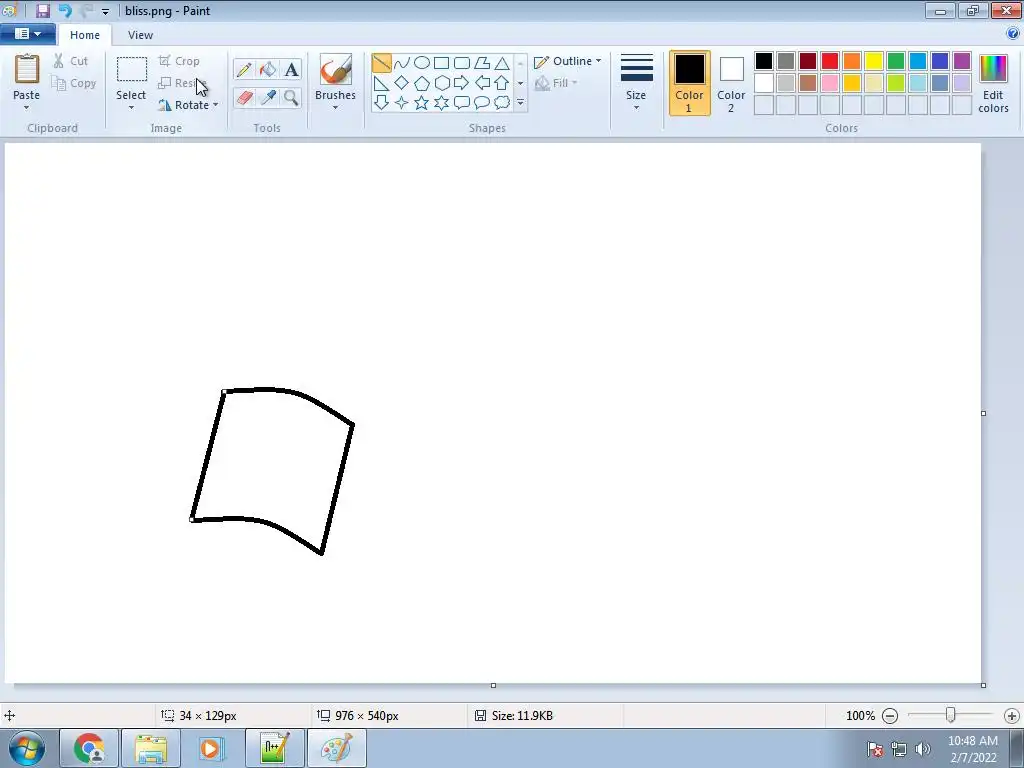Image resolution: width=1024 pixels, height=768 pixels.
Task: Pick the red color swatch
Action: [830, 61]
